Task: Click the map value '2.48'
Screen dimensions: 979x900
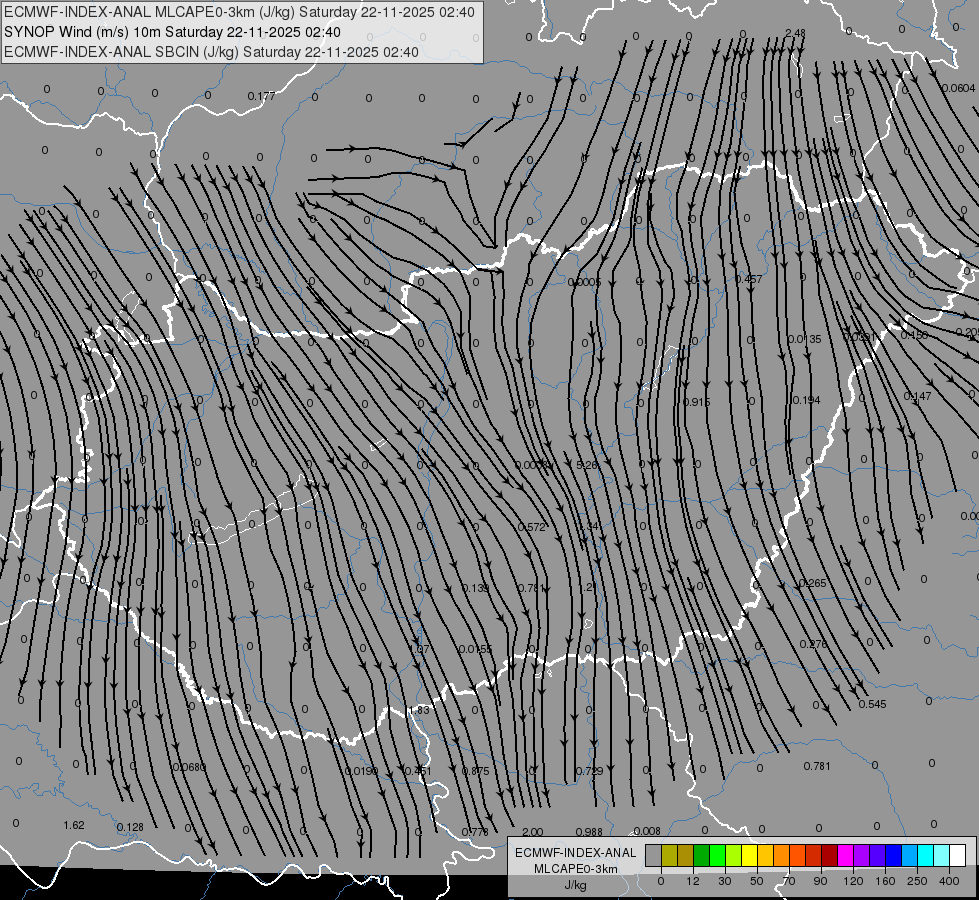Action: tap(795, 33)
